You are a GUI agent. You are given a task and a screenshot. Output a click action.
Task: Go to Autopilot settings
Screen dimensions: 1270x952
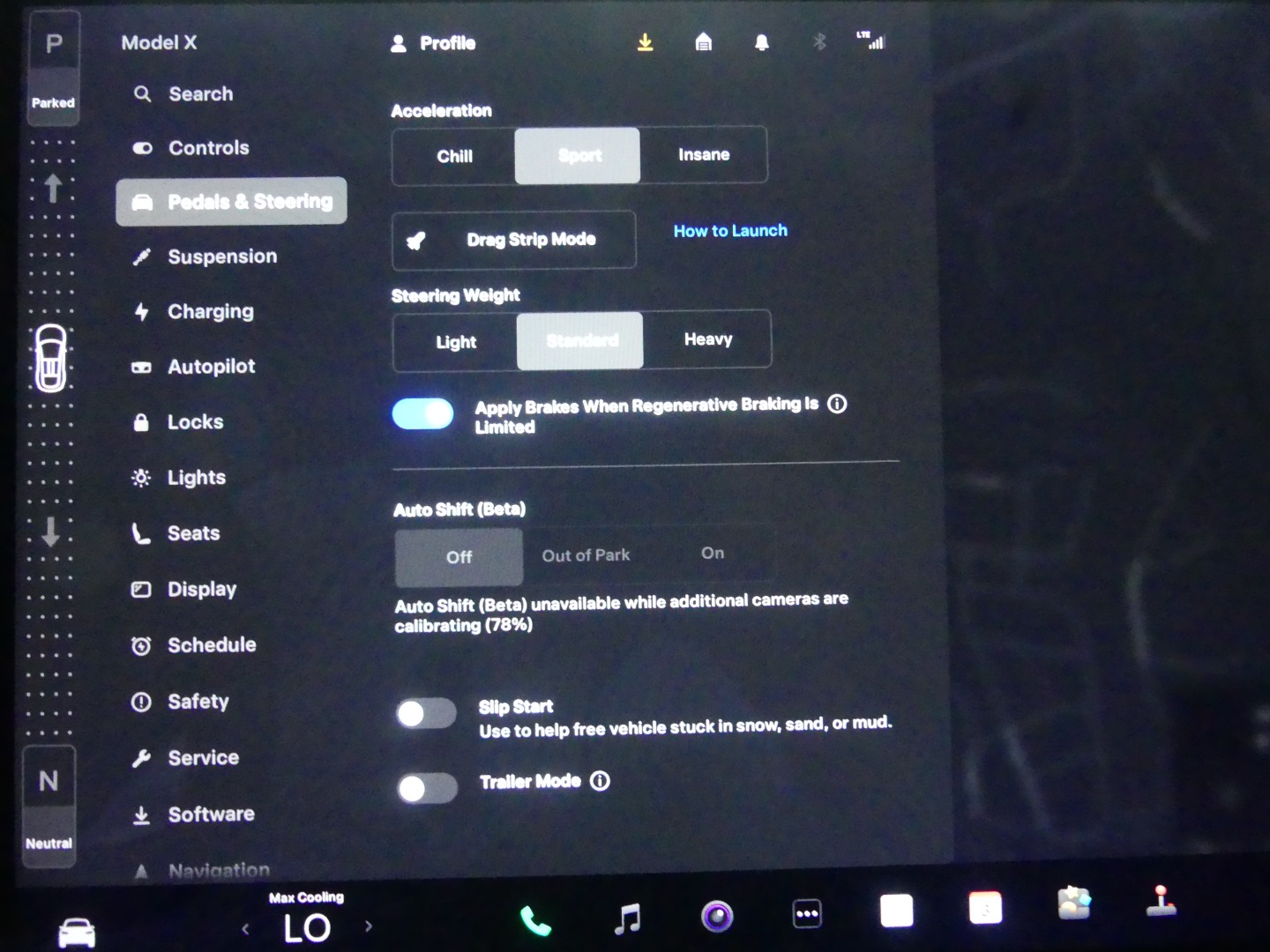(211, 367)
